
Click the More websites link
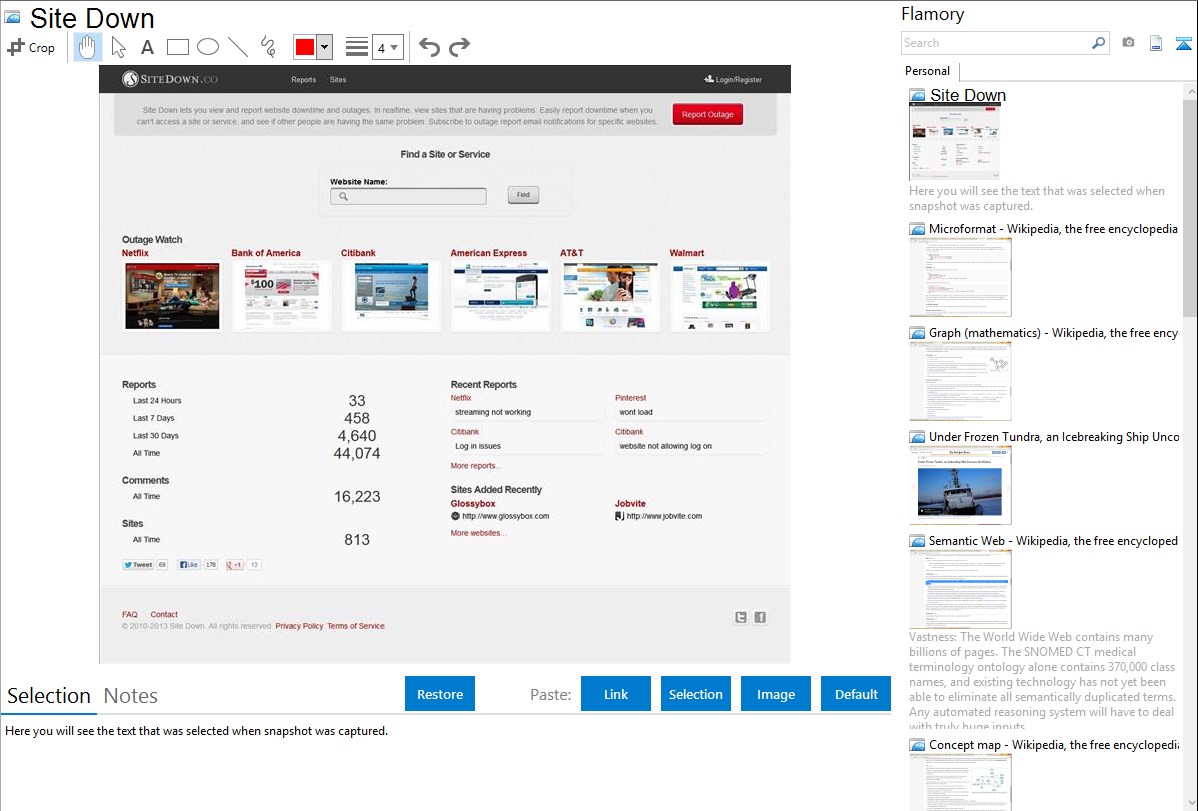478,533
